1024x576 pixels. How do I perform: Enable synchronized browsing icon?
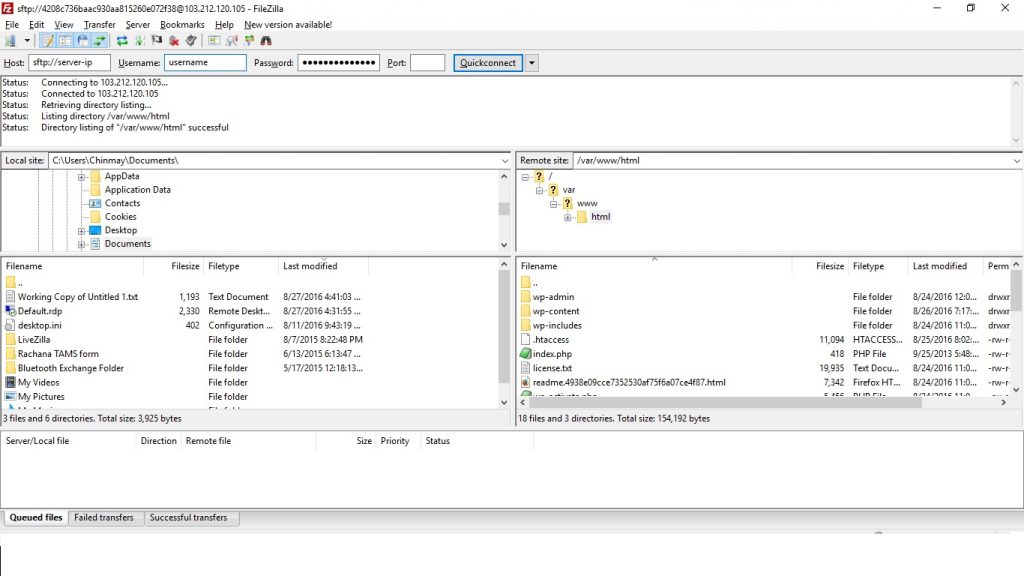point(249,41)
